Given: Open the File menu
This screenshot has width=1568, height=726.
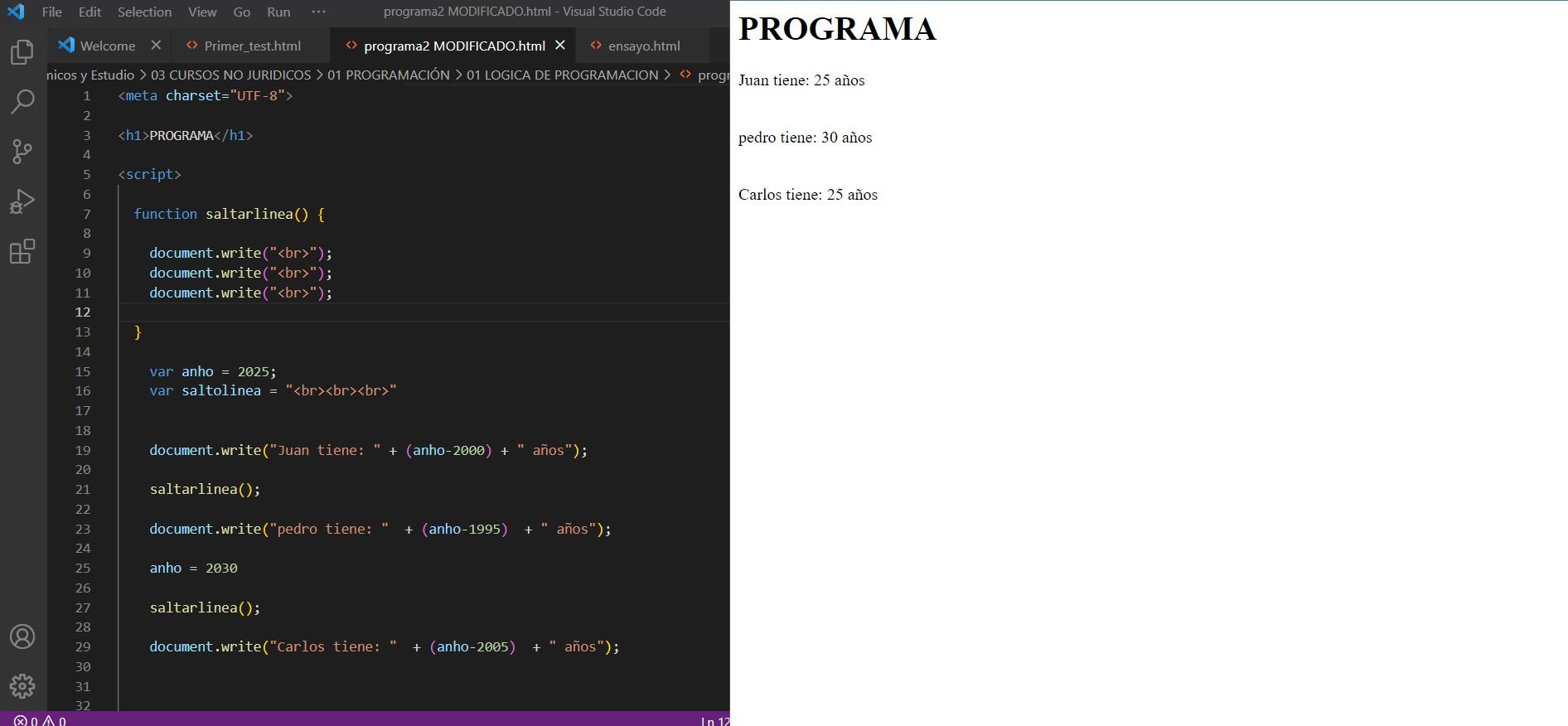Looking at the screenshot, I should 52,12.
